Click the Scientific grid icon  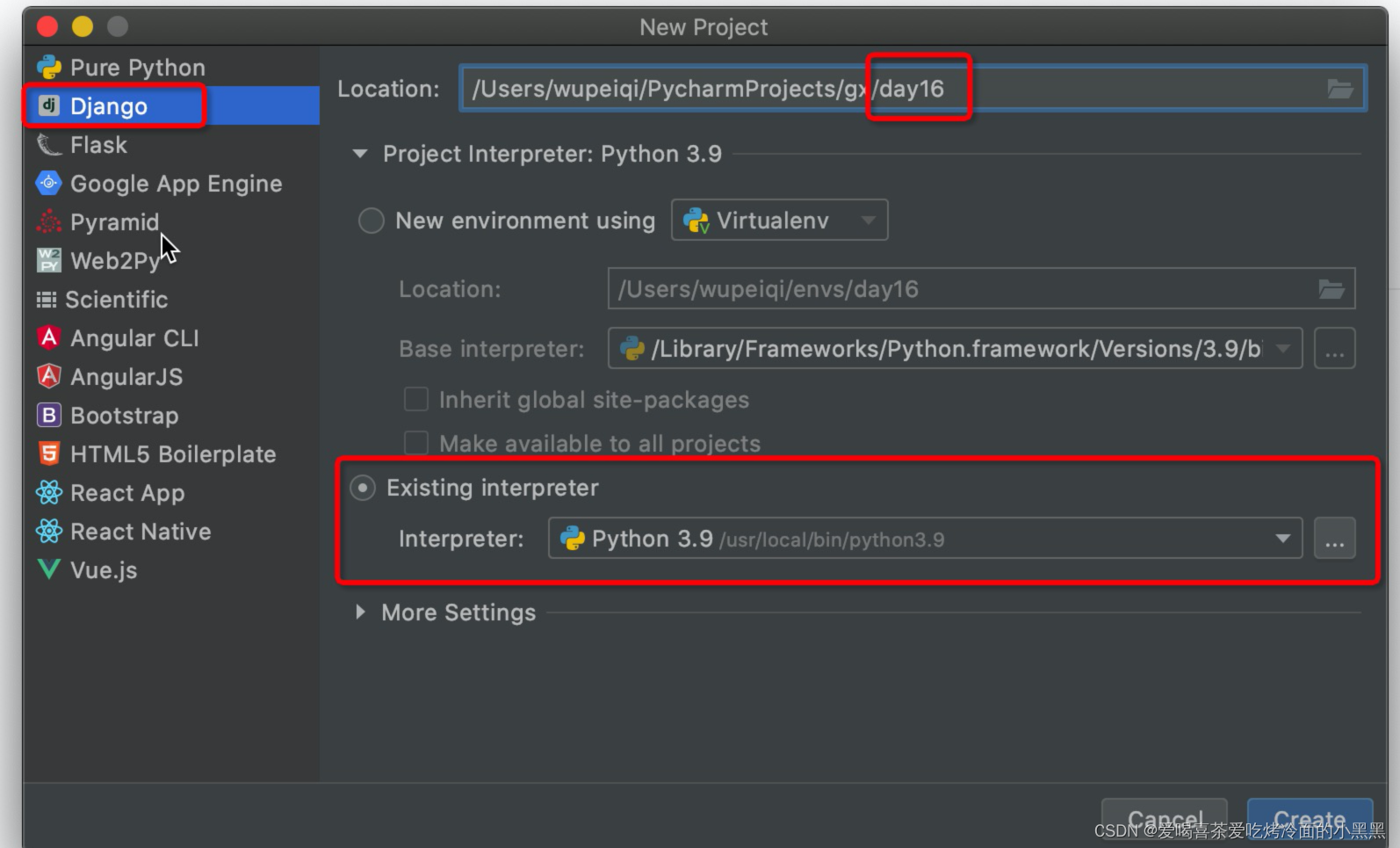(47, 300)
